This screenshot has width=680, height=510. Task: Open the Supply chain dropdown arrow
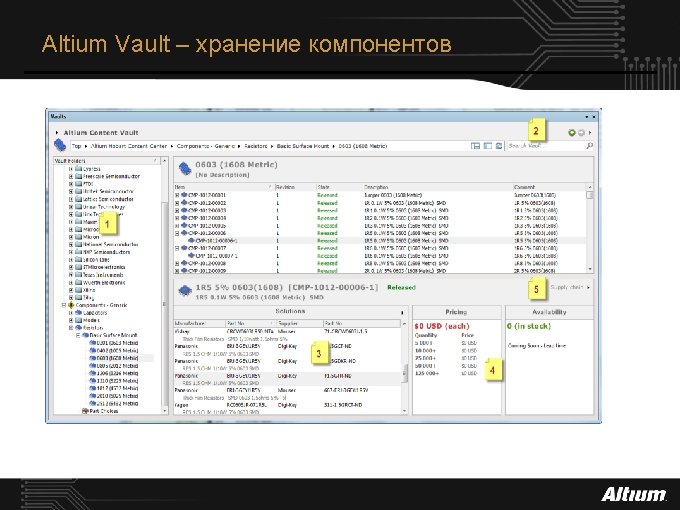[588, 288]
